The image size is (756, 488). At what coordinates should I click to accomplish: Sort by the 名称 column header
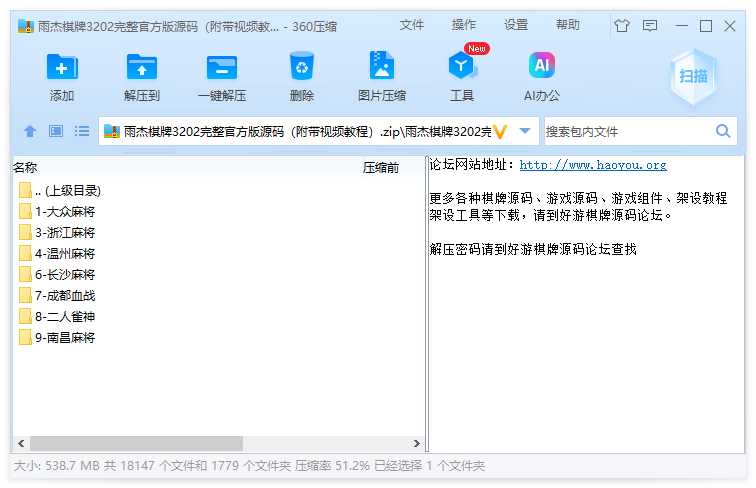pyautogui.click(x=25, y=167)
